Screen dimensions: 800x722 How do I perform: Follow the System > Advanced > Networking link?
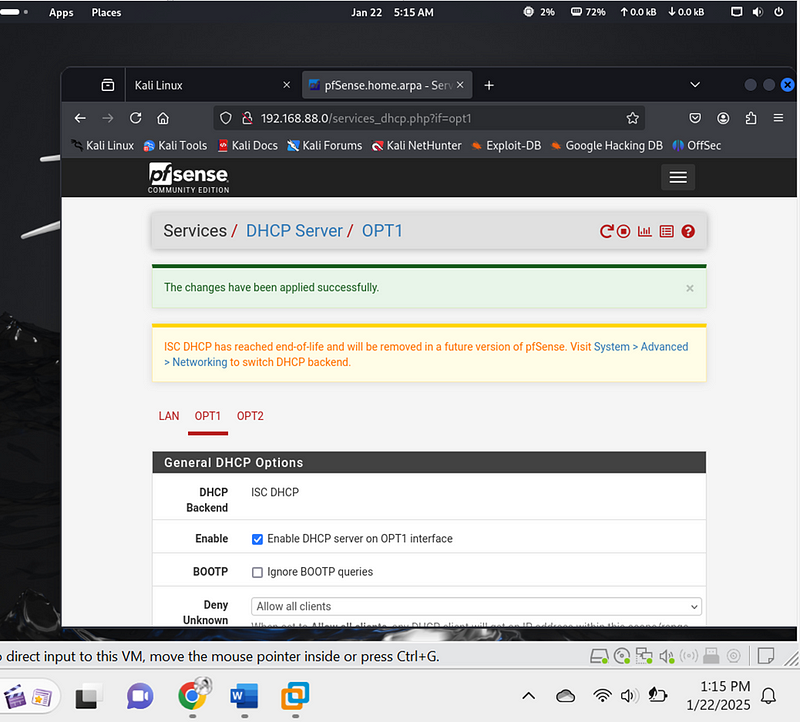[x=426, y=354]
